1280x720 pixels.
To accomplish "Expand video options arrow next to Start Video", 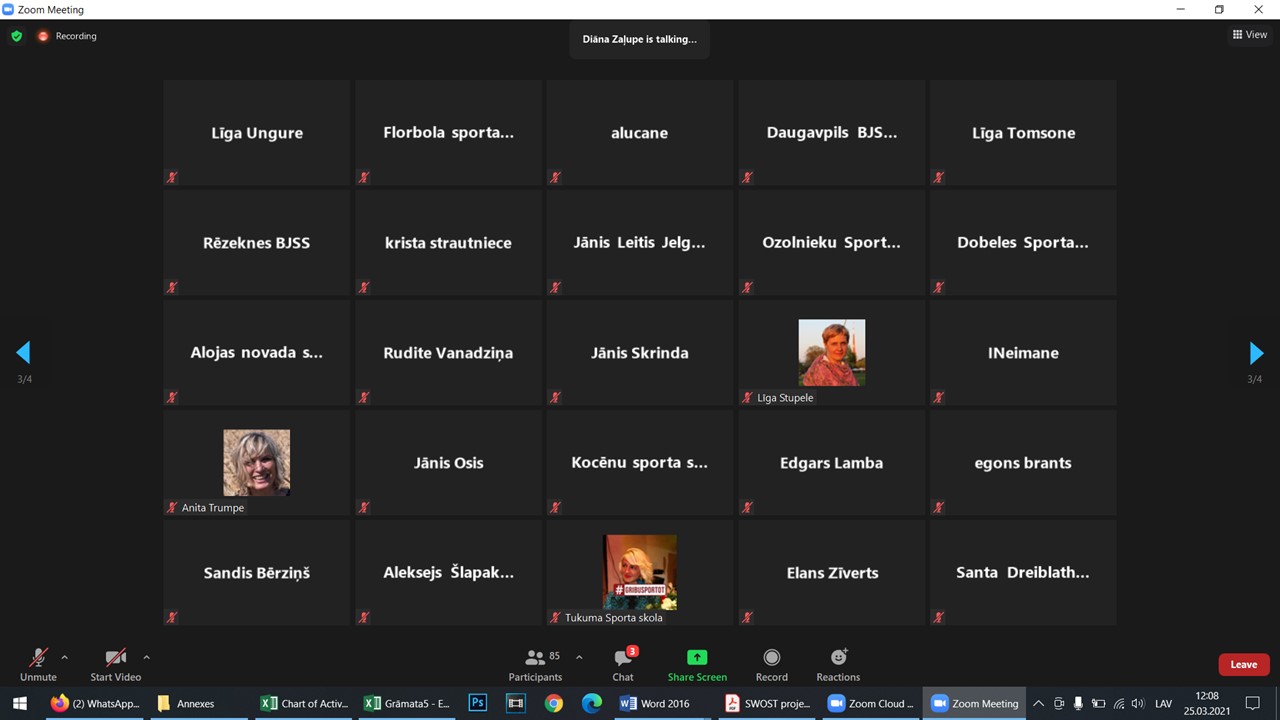I will point(146,657).
